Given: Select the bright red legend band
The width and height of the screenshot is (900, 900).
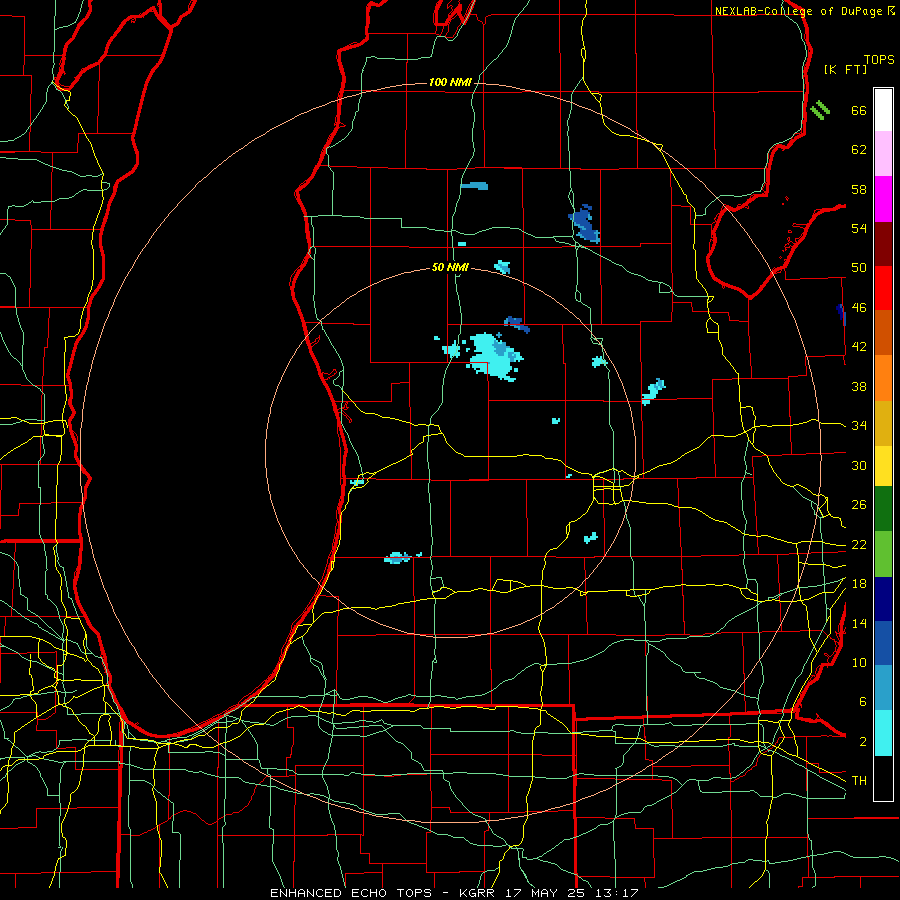Looking at the screenshot, I should pyautogui.click(x=883, y=288).
